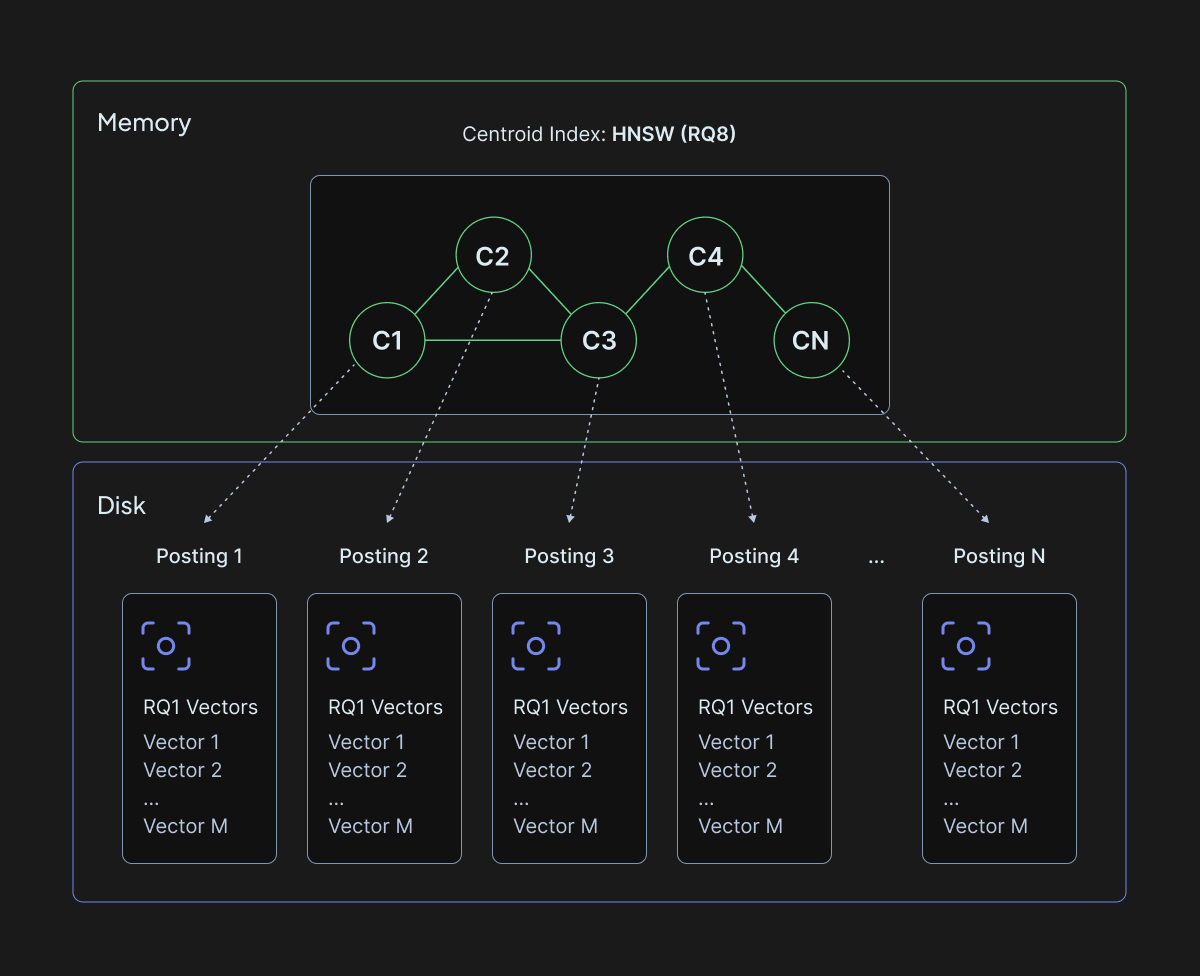Click the Posting N heading
Image resolution: width=1200 pixels, height=976 pixels.
coord(999,556)
